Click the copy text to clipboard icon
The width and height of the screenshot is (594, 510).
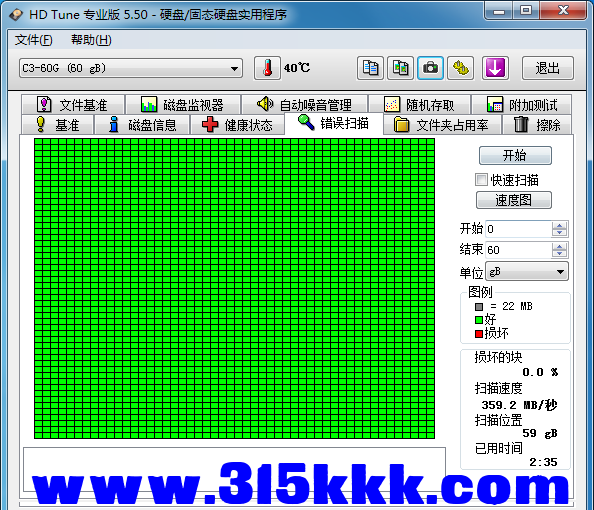[370, 68]
